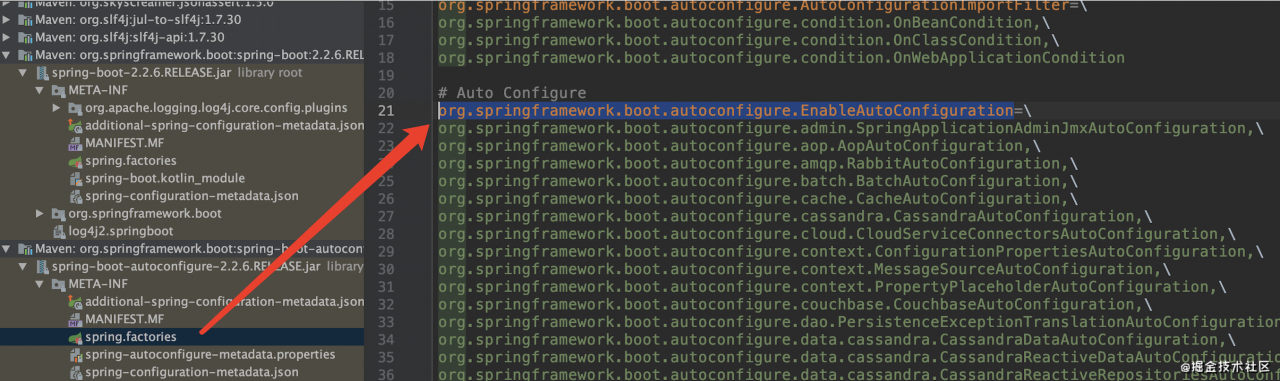Open spring.factories in spring-boot-2.2.6 jar
The width and height of the screenshot is (1280, 381).
131,160
